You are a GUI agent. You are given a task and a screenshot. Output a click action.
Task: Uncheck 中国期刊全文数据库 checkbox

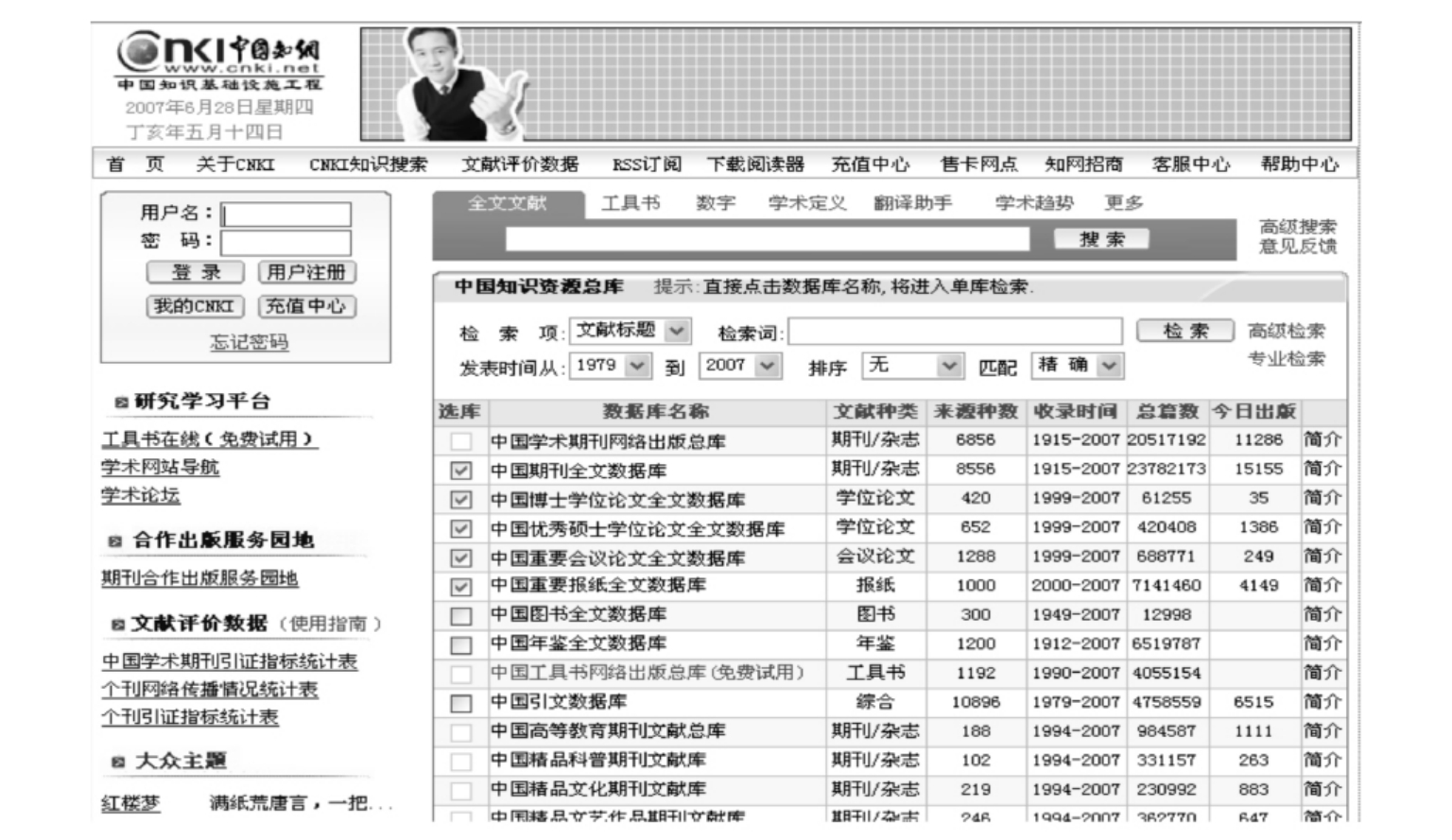460,471
